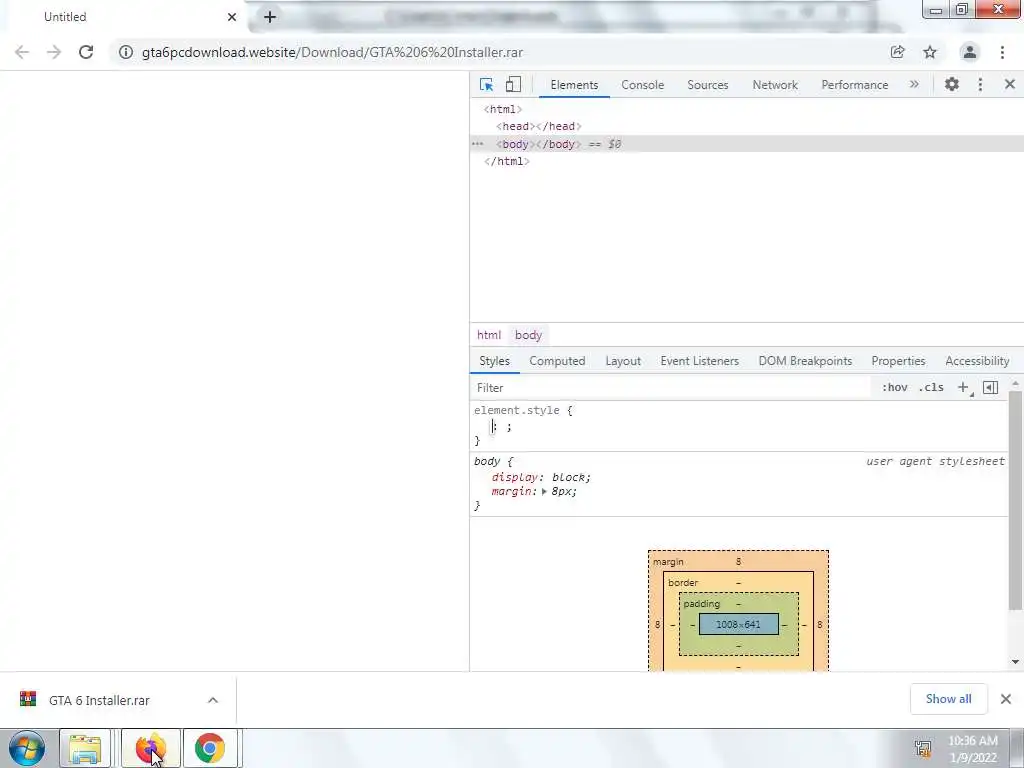Open the DOM Breakpoints sub-tab
Viewport: 1024px width, 768px height.
click(x=805, y=361)
